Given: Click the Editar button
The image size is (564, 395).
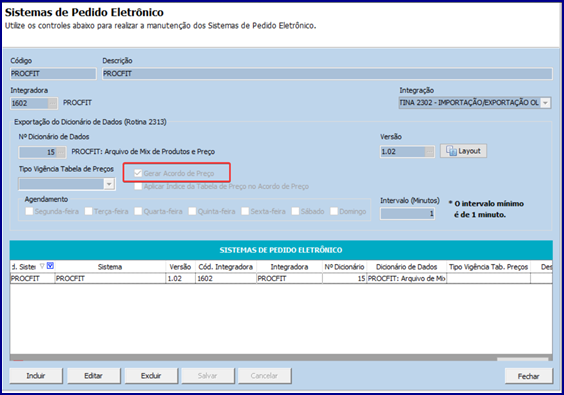Looking at the screenshot, I should [94, 376].
